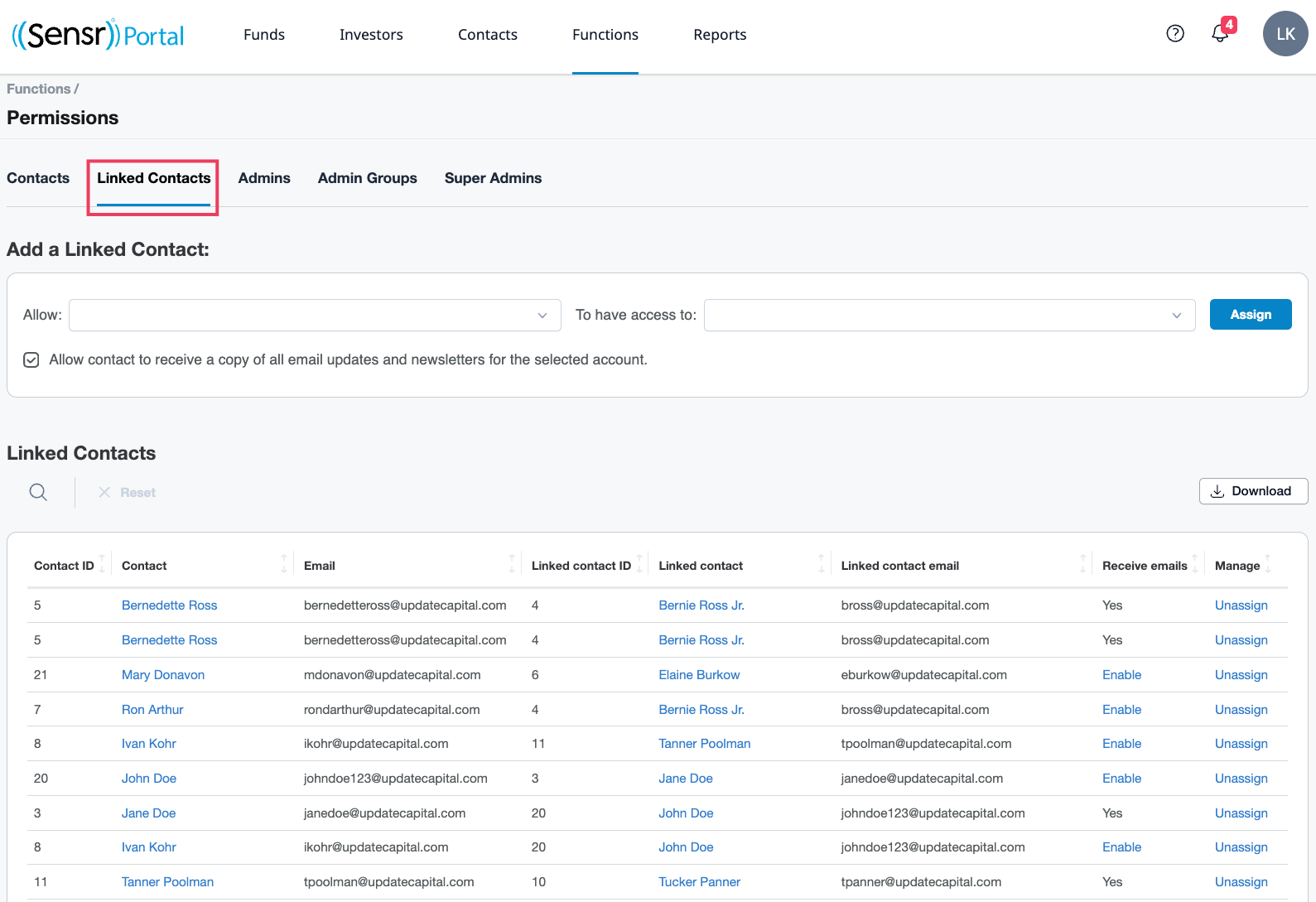
Task: Sort the Receive emails column
Action: (1194, 565)
